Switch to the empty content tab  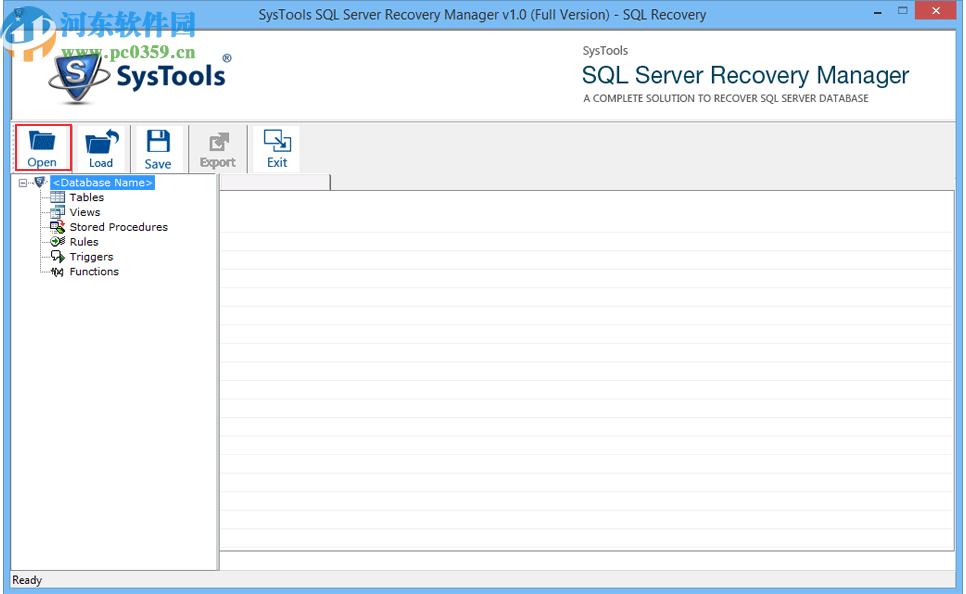pyautogui.click(x=275, y=183)
